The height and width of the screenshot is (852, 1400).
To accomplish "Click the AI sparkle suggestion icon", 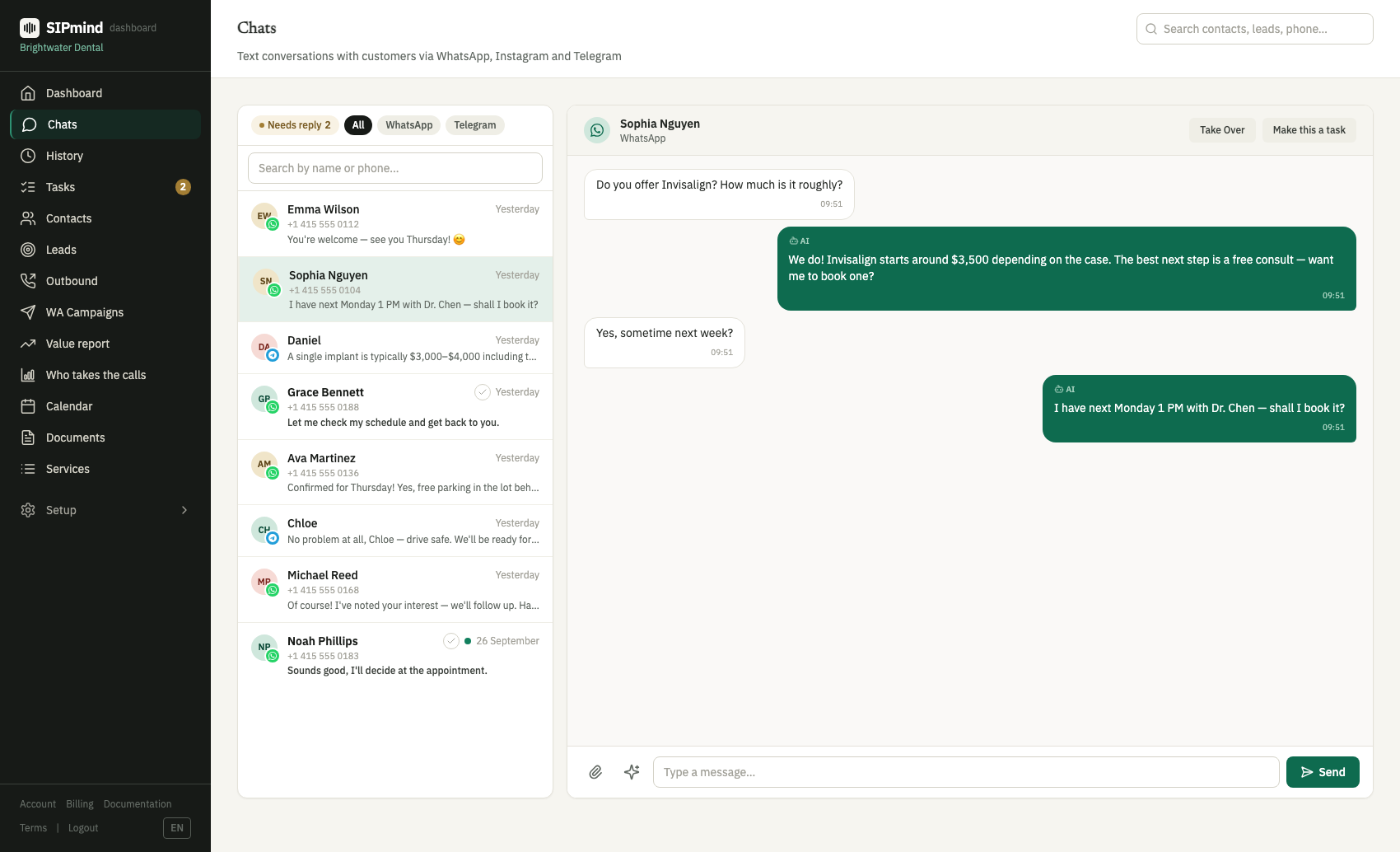I will tap(632, 772).
